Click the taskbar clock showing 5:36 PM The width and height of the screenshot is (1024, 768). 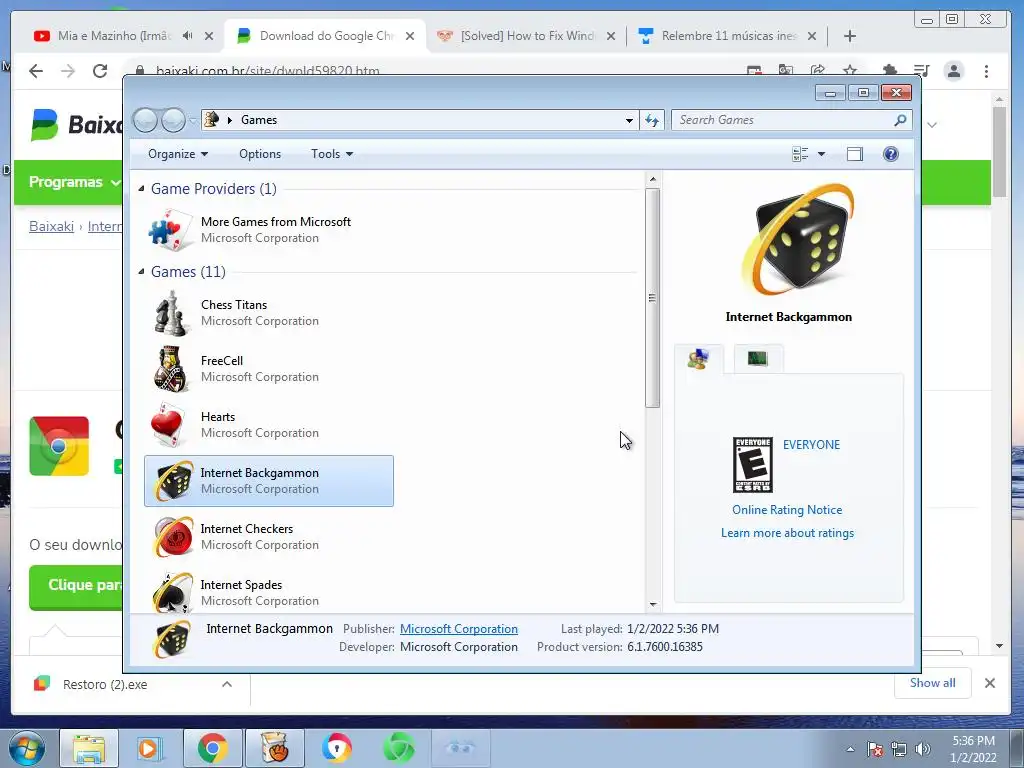tap(973, 749)
